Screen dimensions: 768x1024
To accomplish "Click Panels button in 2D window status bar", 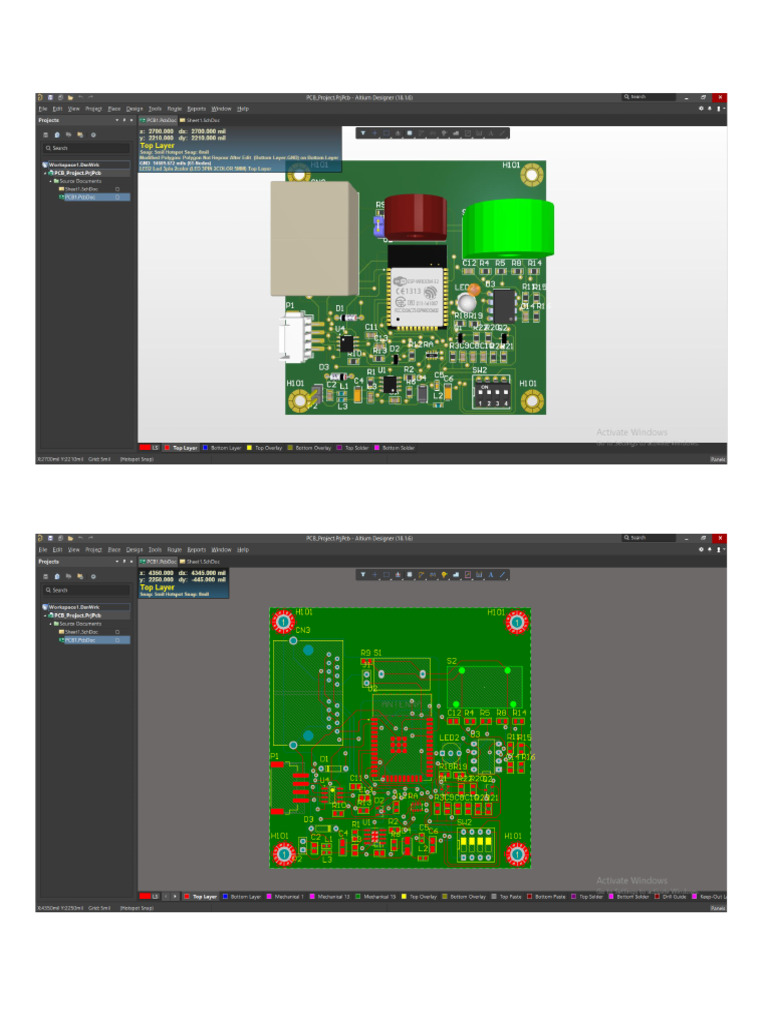I will (x=718, y=908).
